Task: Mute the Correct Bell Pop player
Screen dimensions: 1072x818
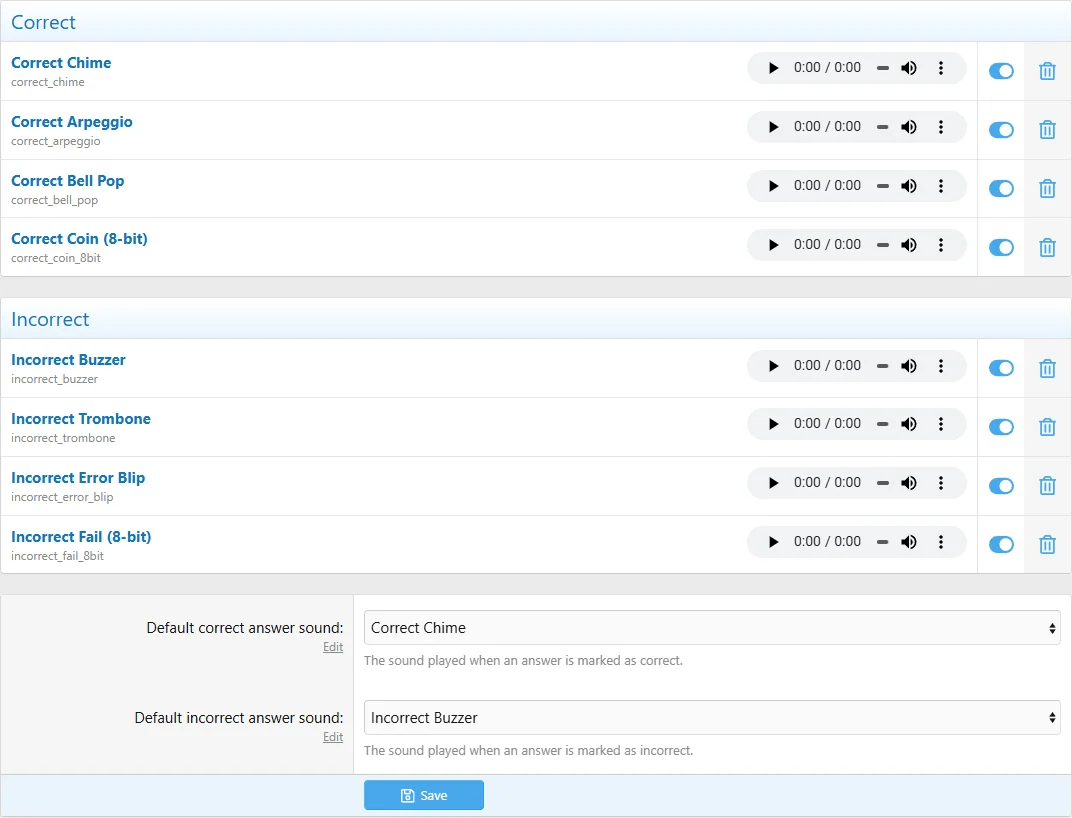Action: [x=909, y=186]
